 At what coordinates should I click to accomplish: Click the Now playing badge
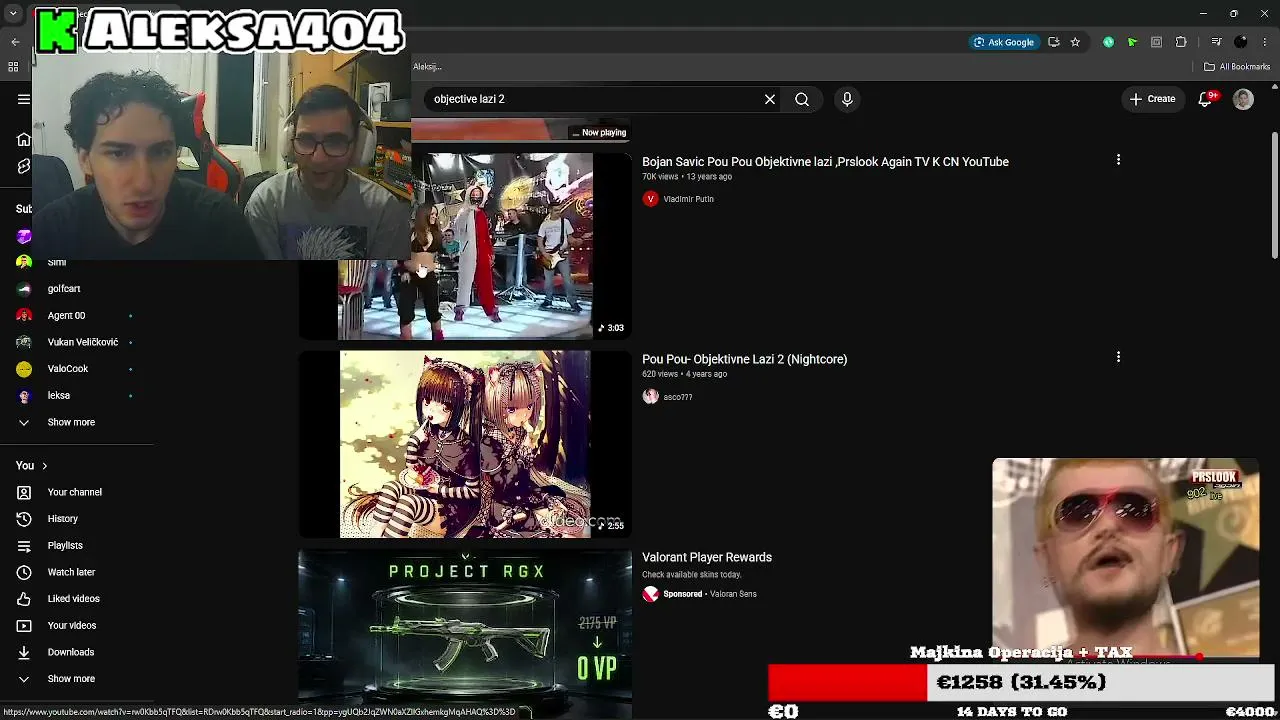pyautogui.click(x=599, y=133)
